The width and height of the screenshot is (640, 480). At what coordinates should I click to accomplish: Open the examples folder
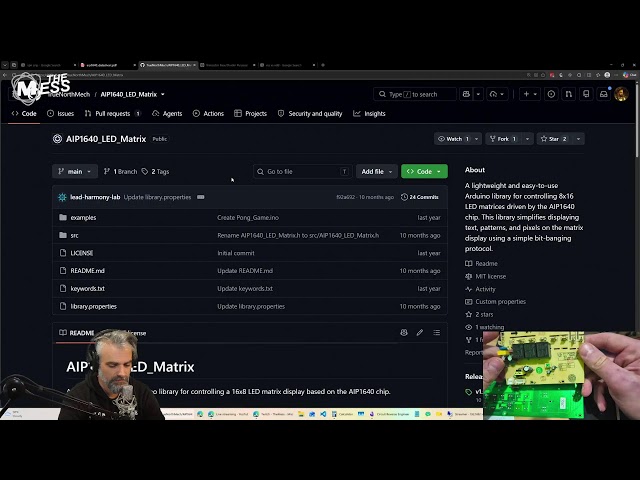(83, 218)
